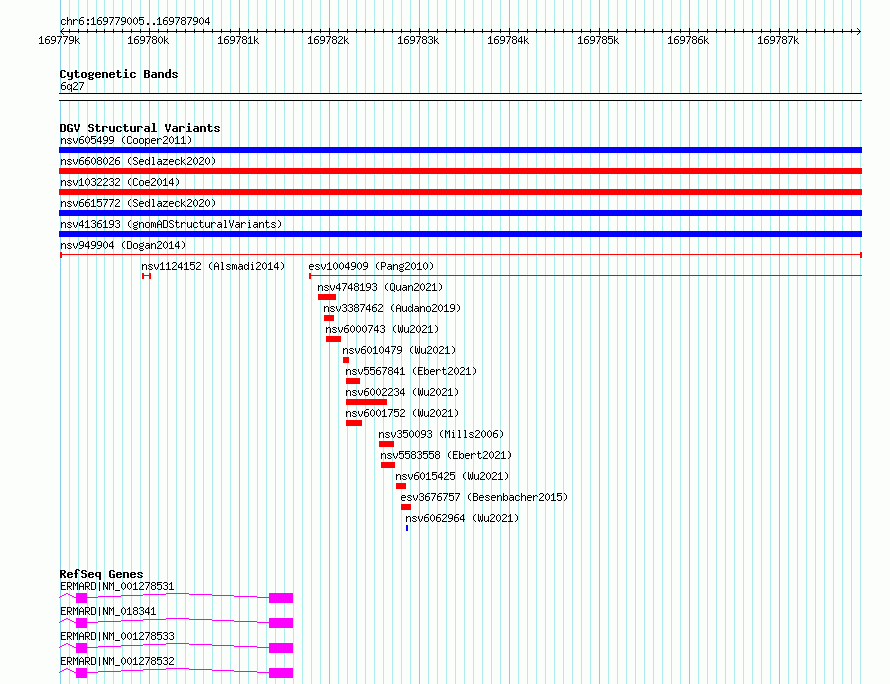Screen dimensions: 890x684
Task: Select the nsv1124152 (Alsmadi2014) small marker
Action: pyautogui.click(x=146, y=276)
